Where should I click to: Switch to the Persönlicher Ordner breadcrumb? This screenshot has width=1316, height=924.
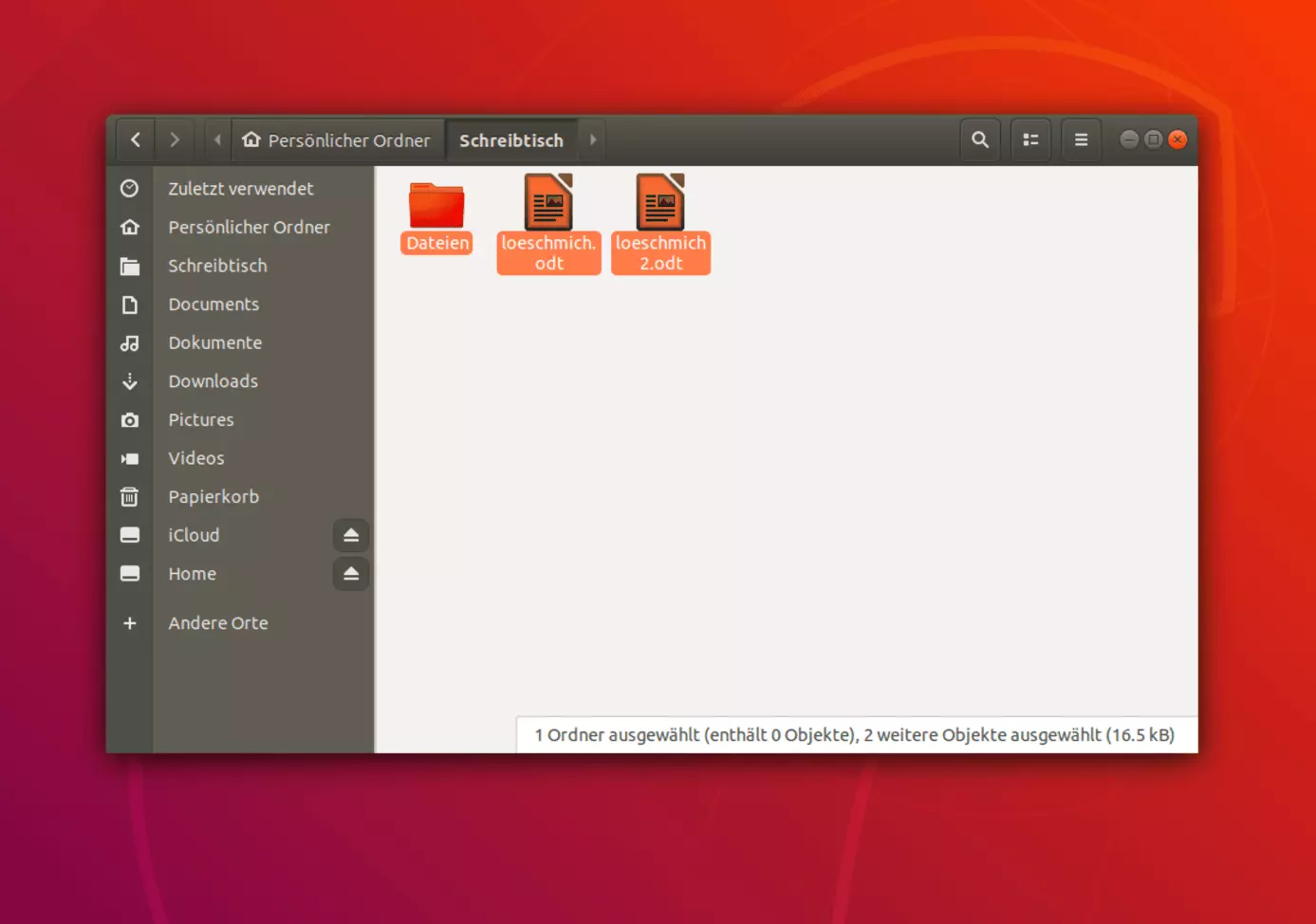[x=338, y=139]
